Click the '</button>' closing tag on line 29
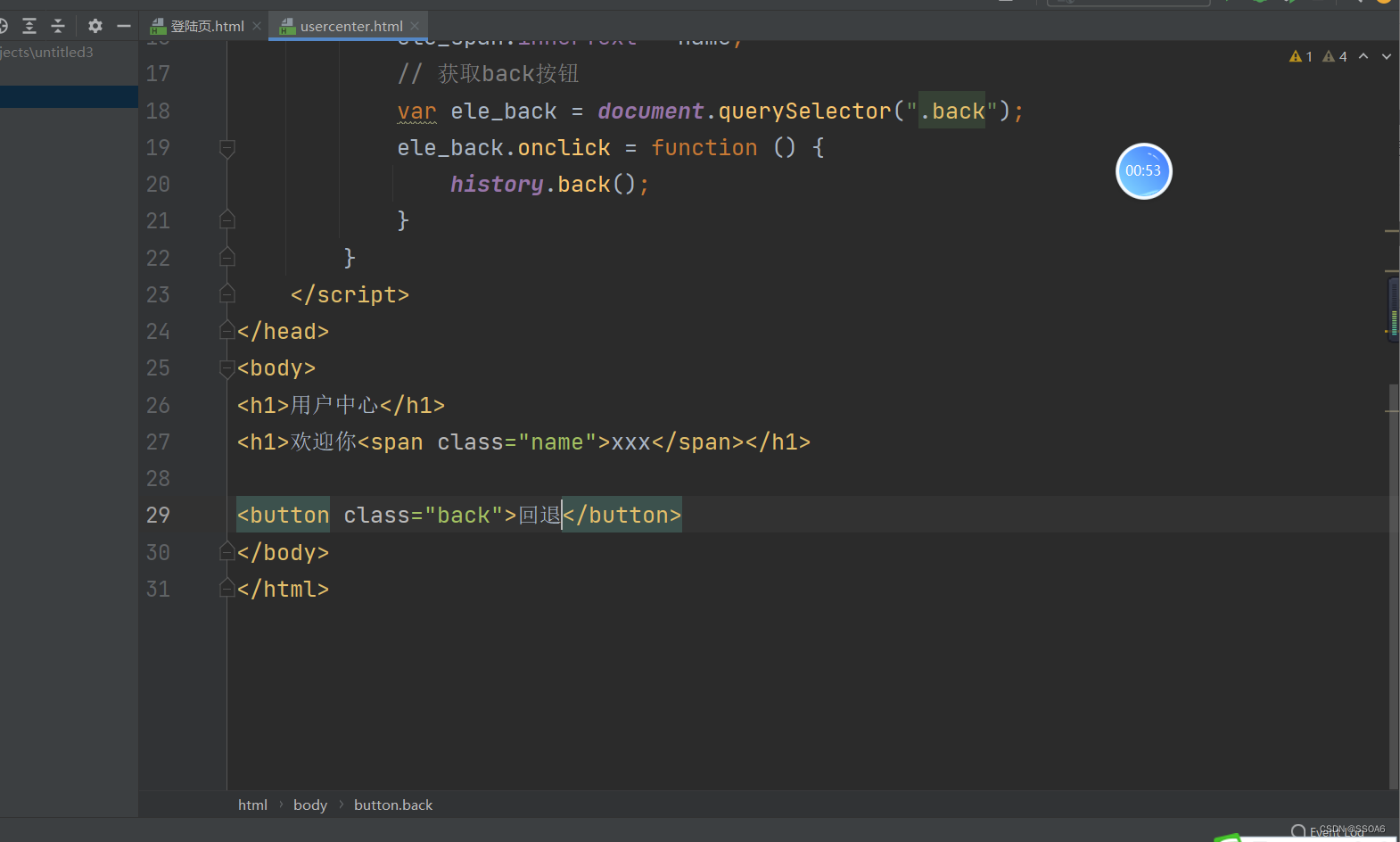This screenshot has height=842, width=1400. pos(622,515)
